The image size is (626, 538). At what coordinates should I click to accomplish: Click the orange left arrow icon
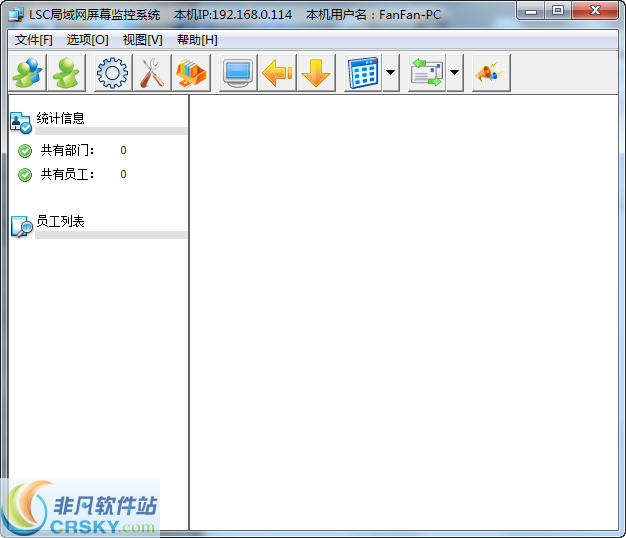coord(277,73)
